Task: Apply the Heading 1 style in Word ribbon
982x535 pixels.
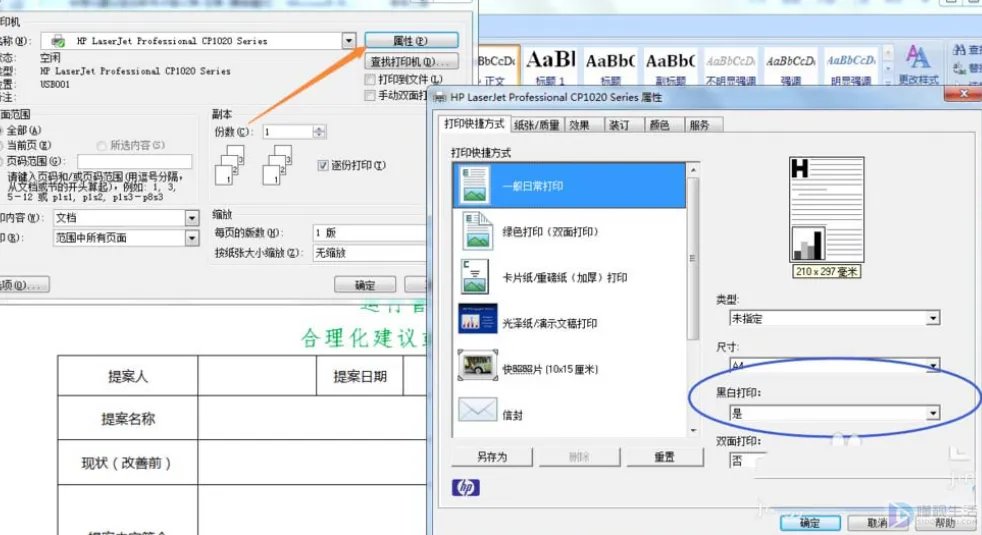Action: click(x=550, y=66)
